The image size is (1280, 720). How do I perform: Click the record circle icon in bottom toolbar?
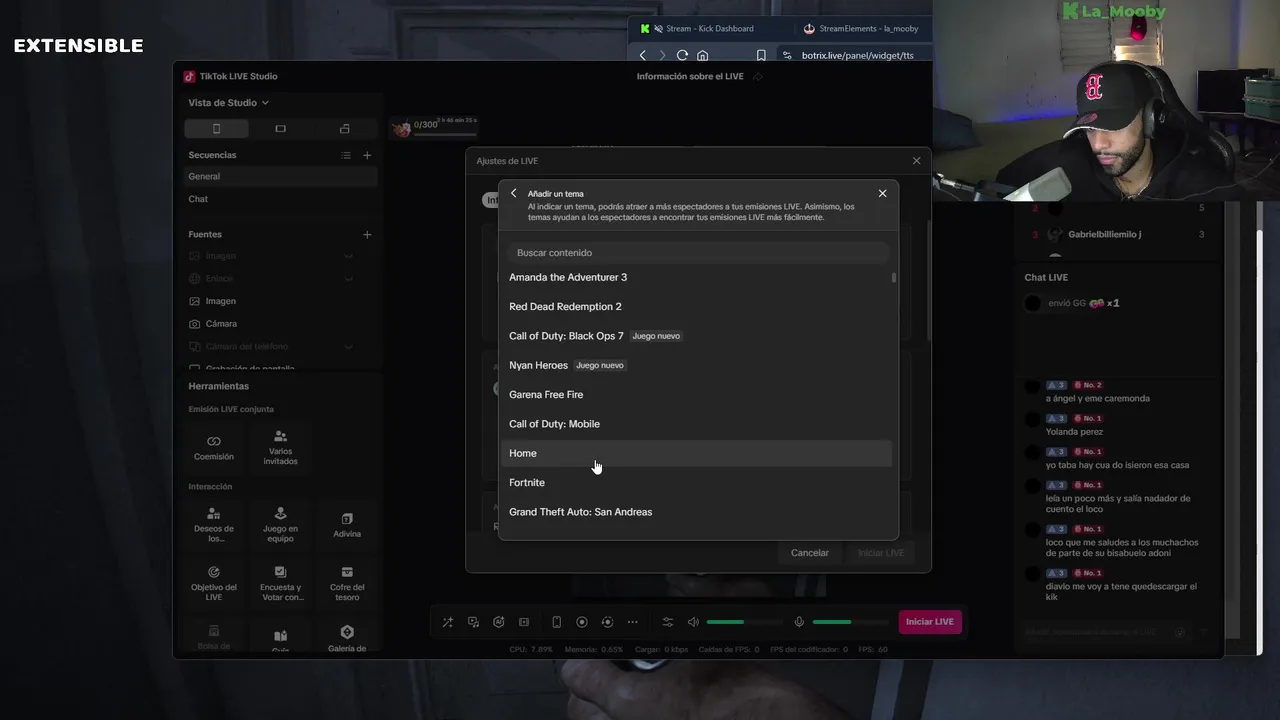pyautogui.click(x=582, y=622)
